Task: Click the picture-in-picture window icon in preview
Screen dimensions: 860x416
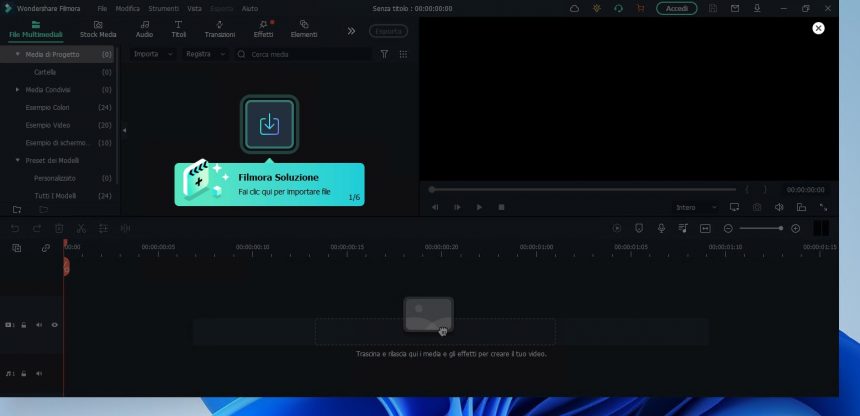Action: [801, 207]
